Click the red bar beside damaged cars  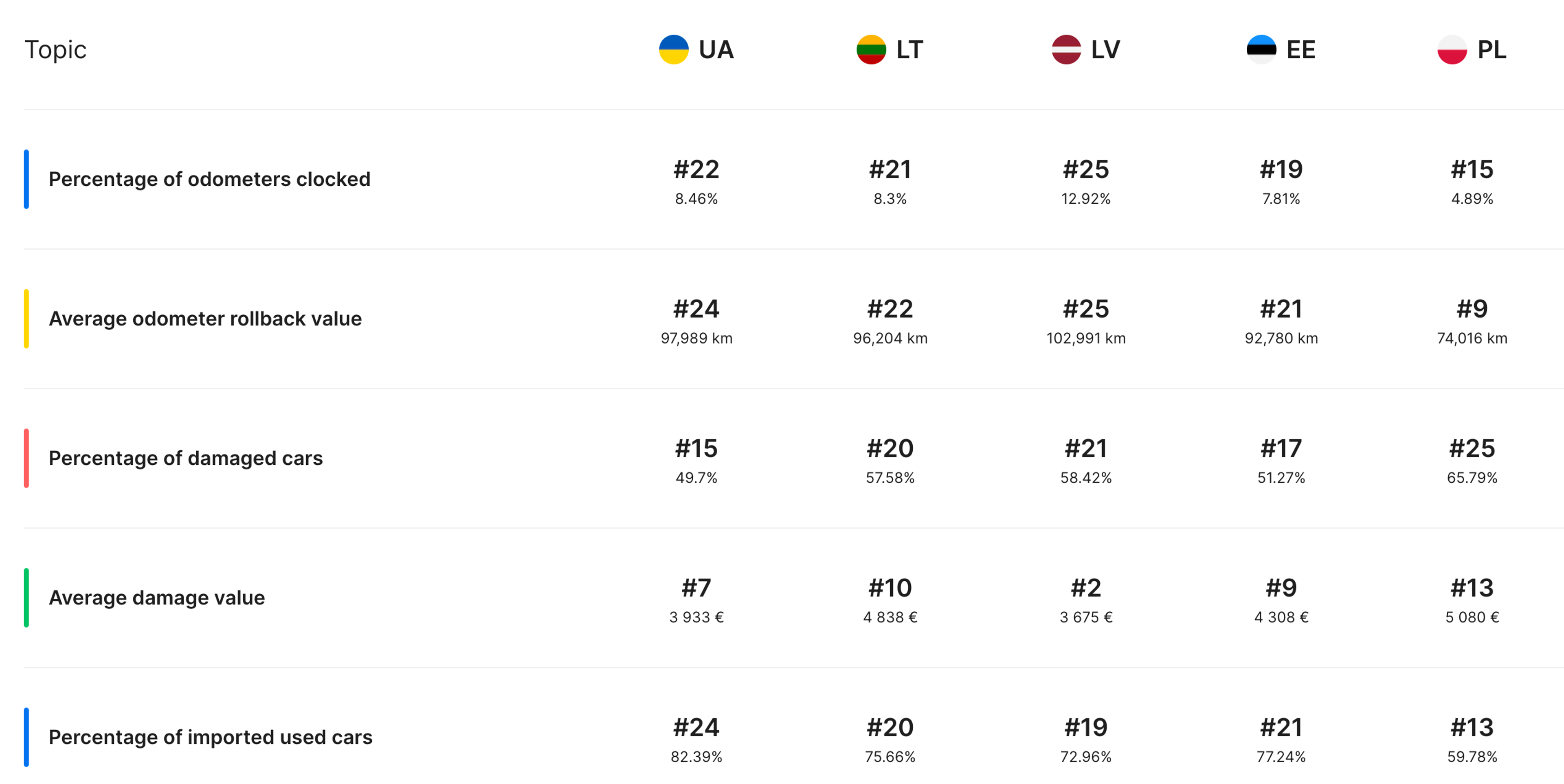point(26,458)
